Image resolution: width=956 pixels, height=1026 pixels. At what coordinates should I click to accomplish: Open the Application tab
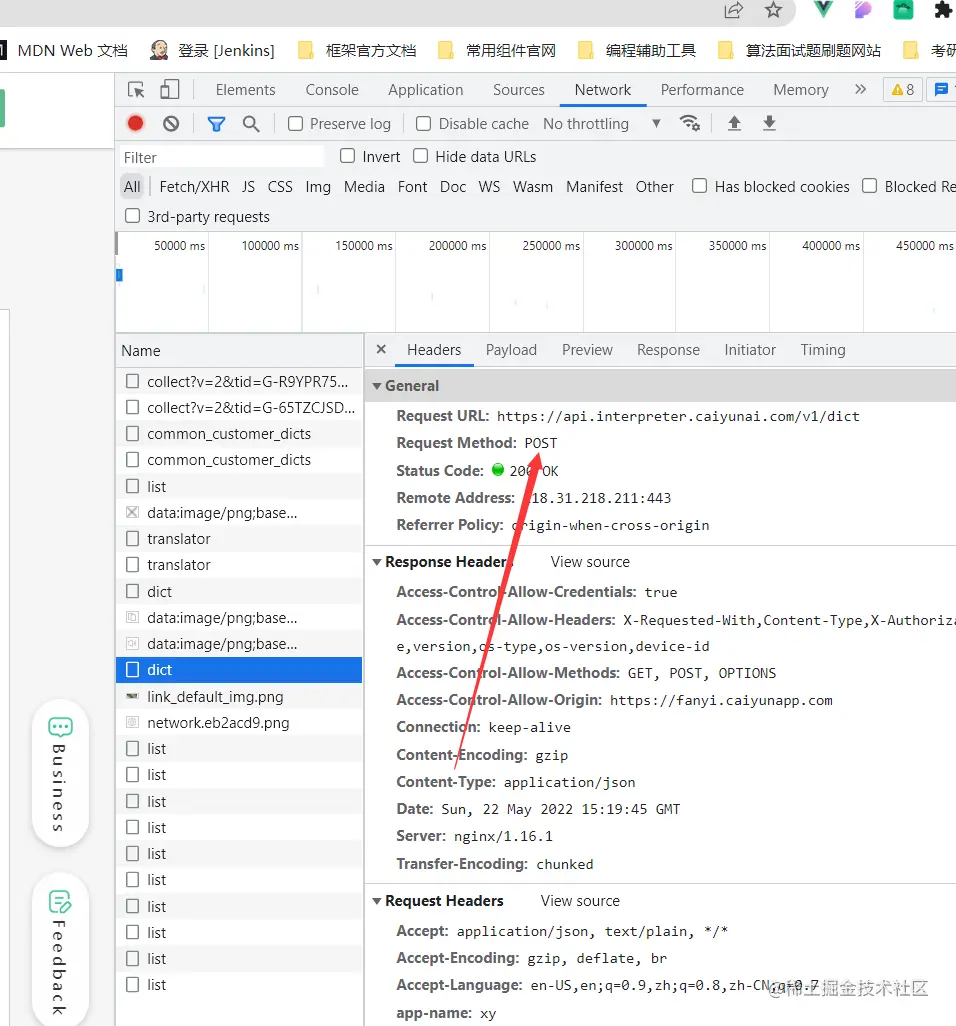[425, 90]
